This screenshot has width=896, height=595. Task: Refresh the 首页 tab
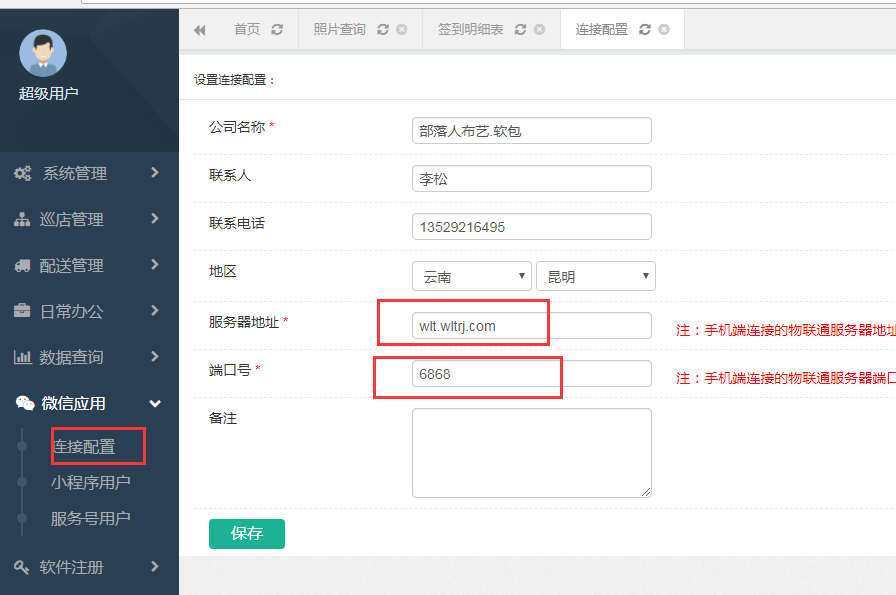277,29
